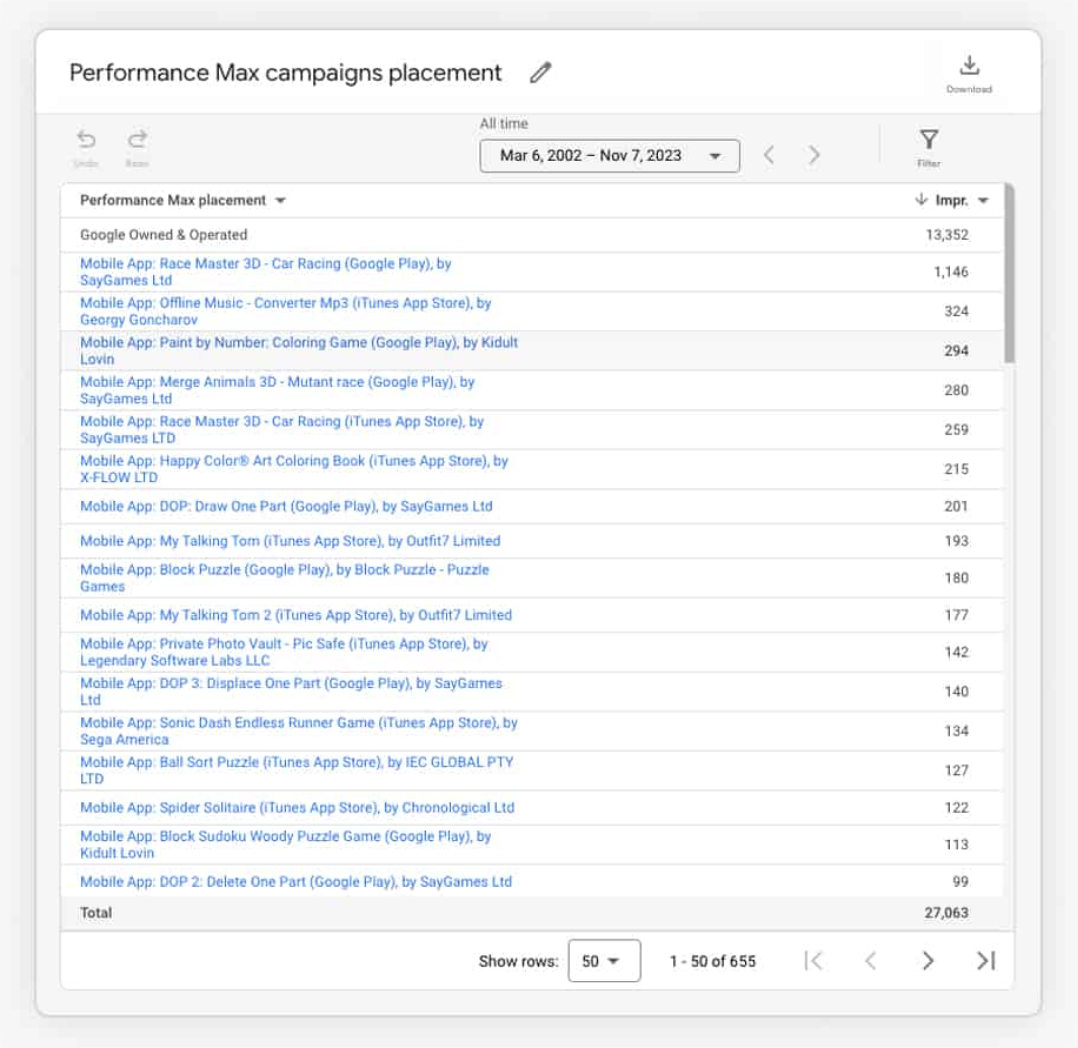Select Google Owned & Operated row text
The height and width of the screenshot is (1048, 1078).
click(164, 234)
